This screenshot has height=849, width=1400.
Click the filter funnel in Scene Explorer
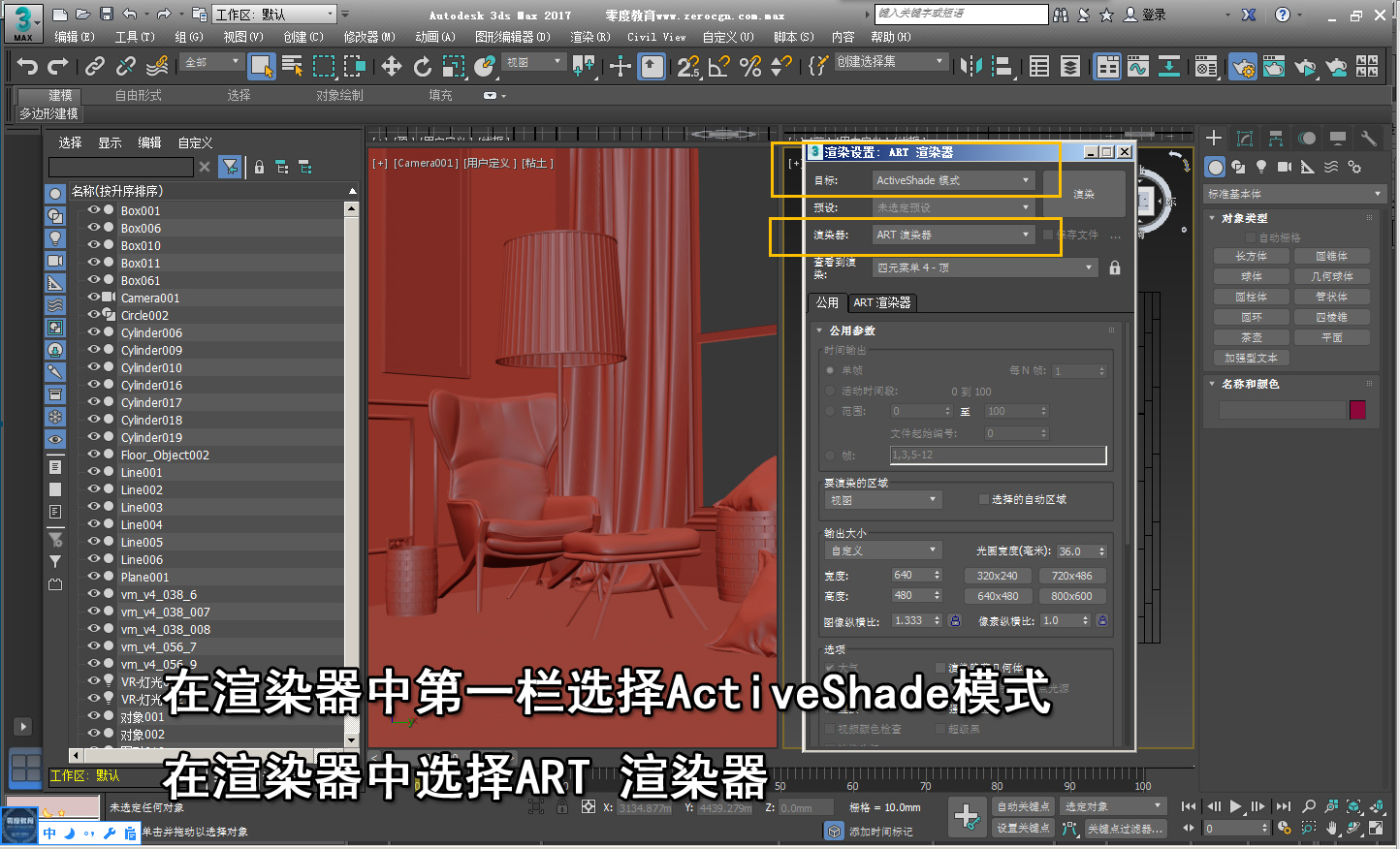[x=230, y=167]
